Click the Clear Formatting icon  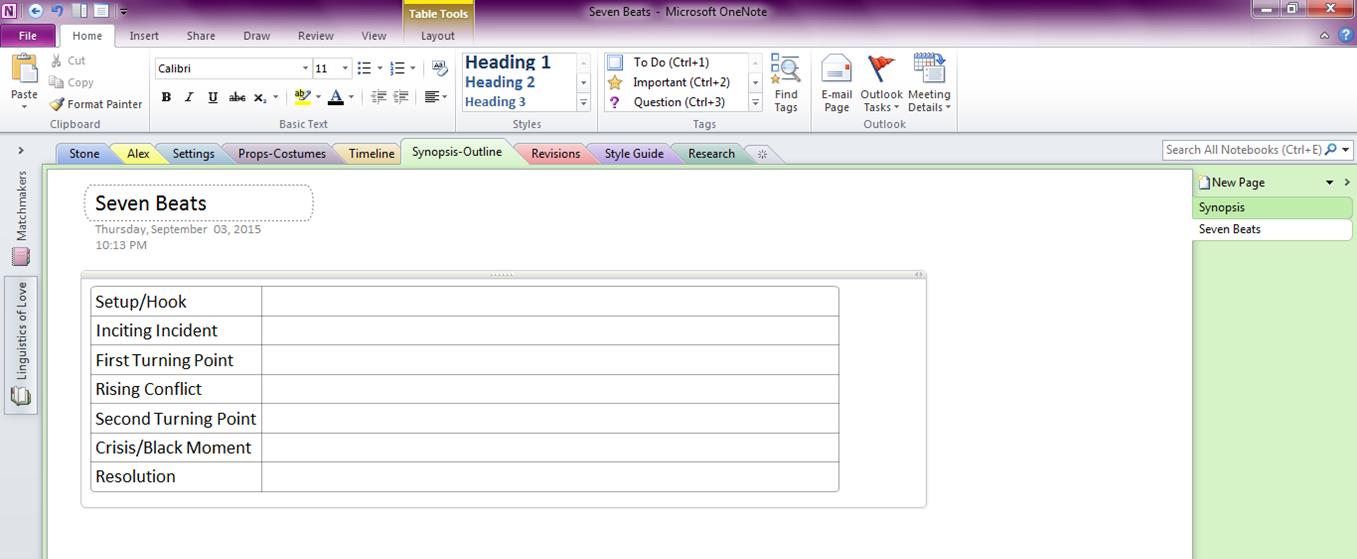[x=439, y=68]
